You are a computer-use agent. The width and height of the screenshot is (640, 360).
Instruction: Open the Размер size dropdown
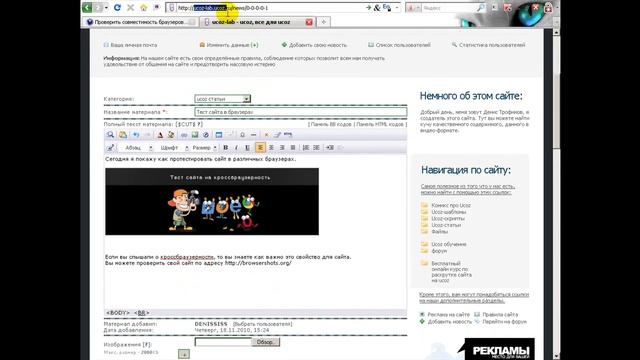204,147
